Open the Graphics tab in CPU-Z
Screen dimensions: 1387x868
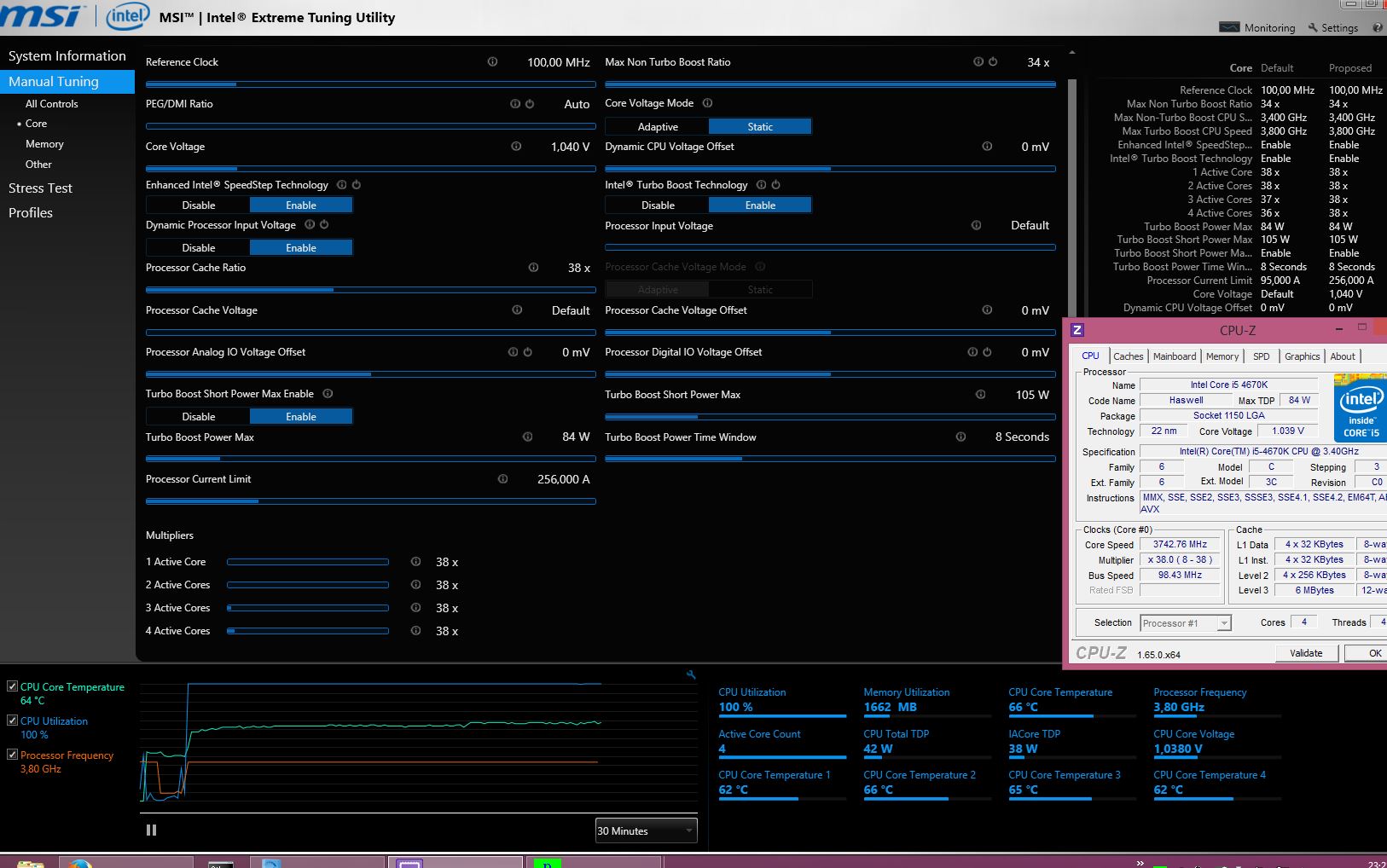pyautogui.click(x=1302, y=356)
